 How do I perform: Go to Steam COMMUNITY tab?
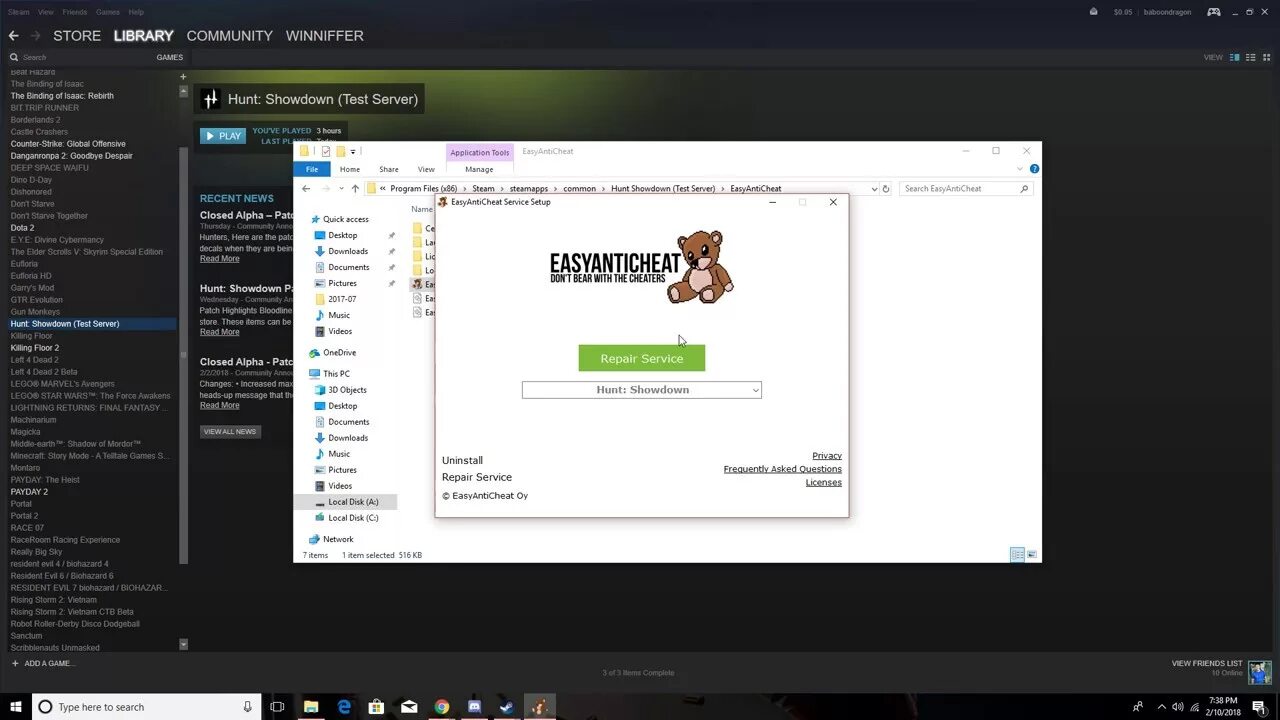229,35
